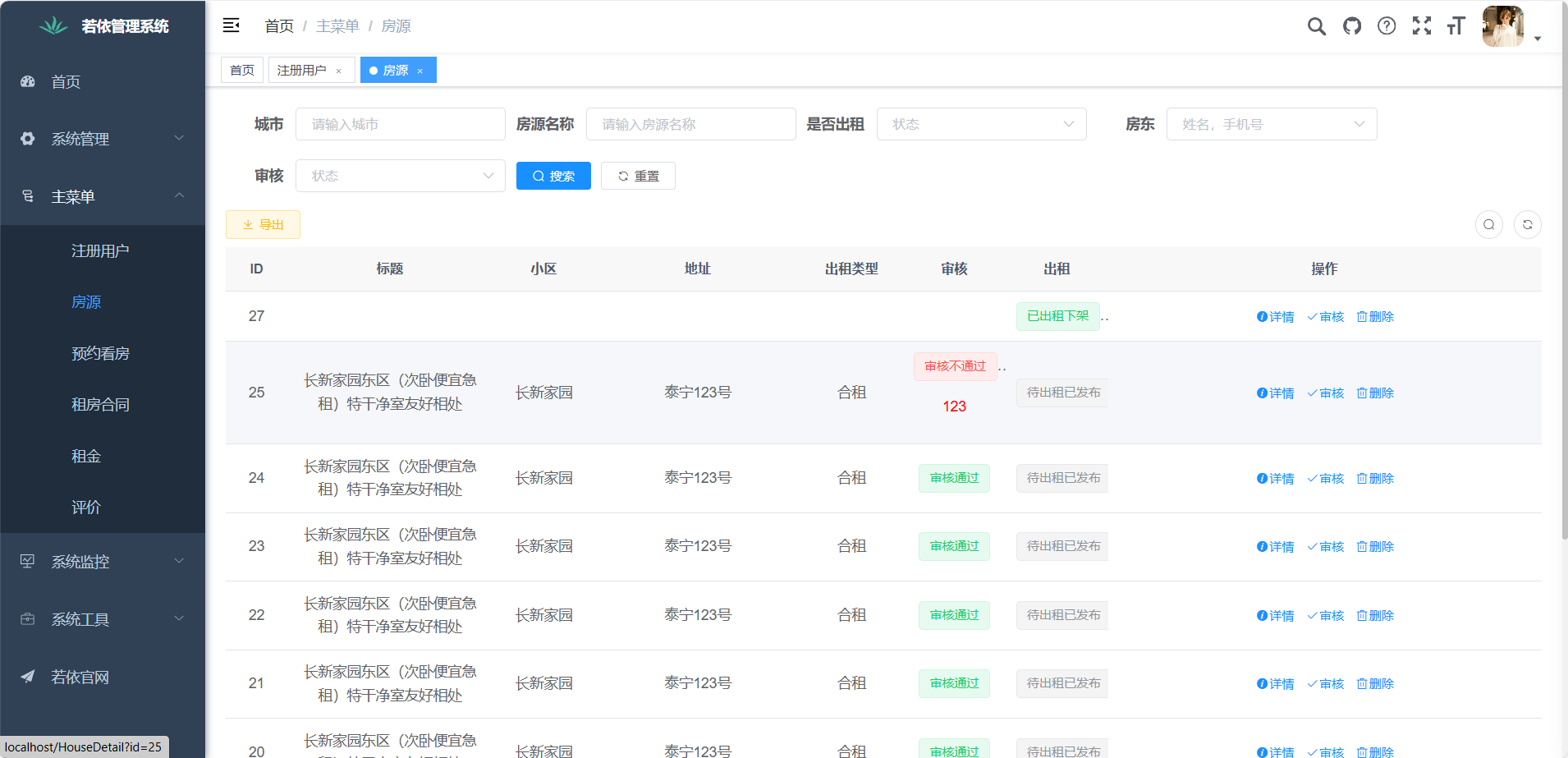Open 详情 for row ID 23
This screenshot has height=758, width=1568.
(1275, 546)
